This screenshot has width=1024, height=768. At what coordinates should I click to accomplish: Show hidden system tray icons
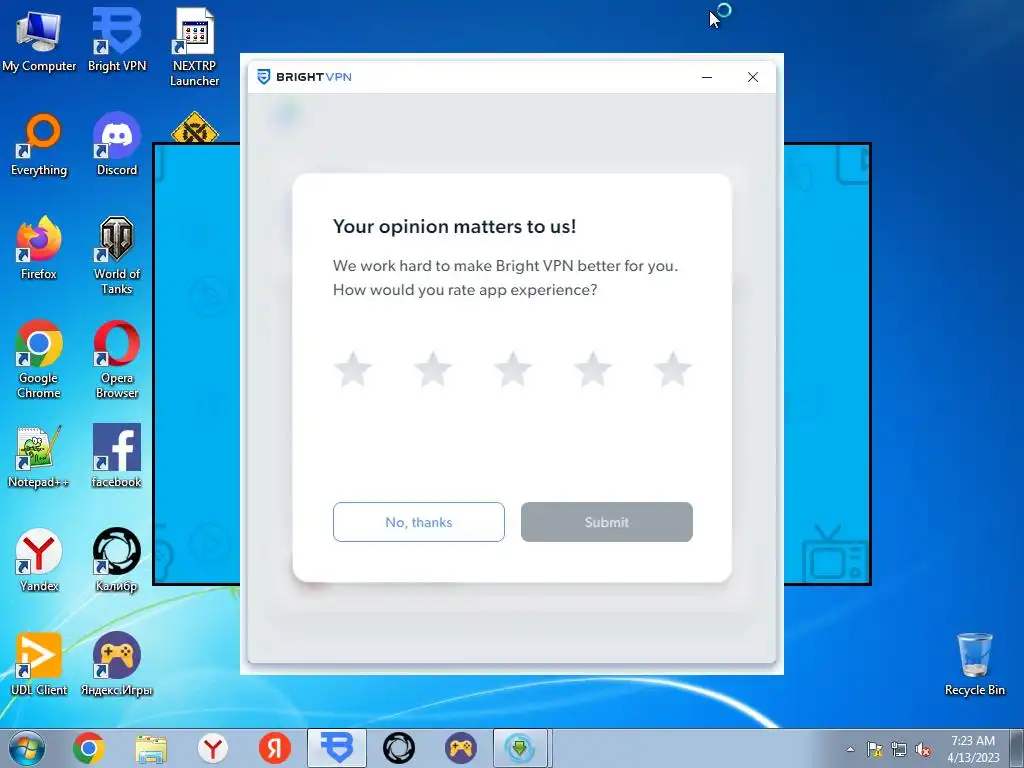(x=850, y=749)
